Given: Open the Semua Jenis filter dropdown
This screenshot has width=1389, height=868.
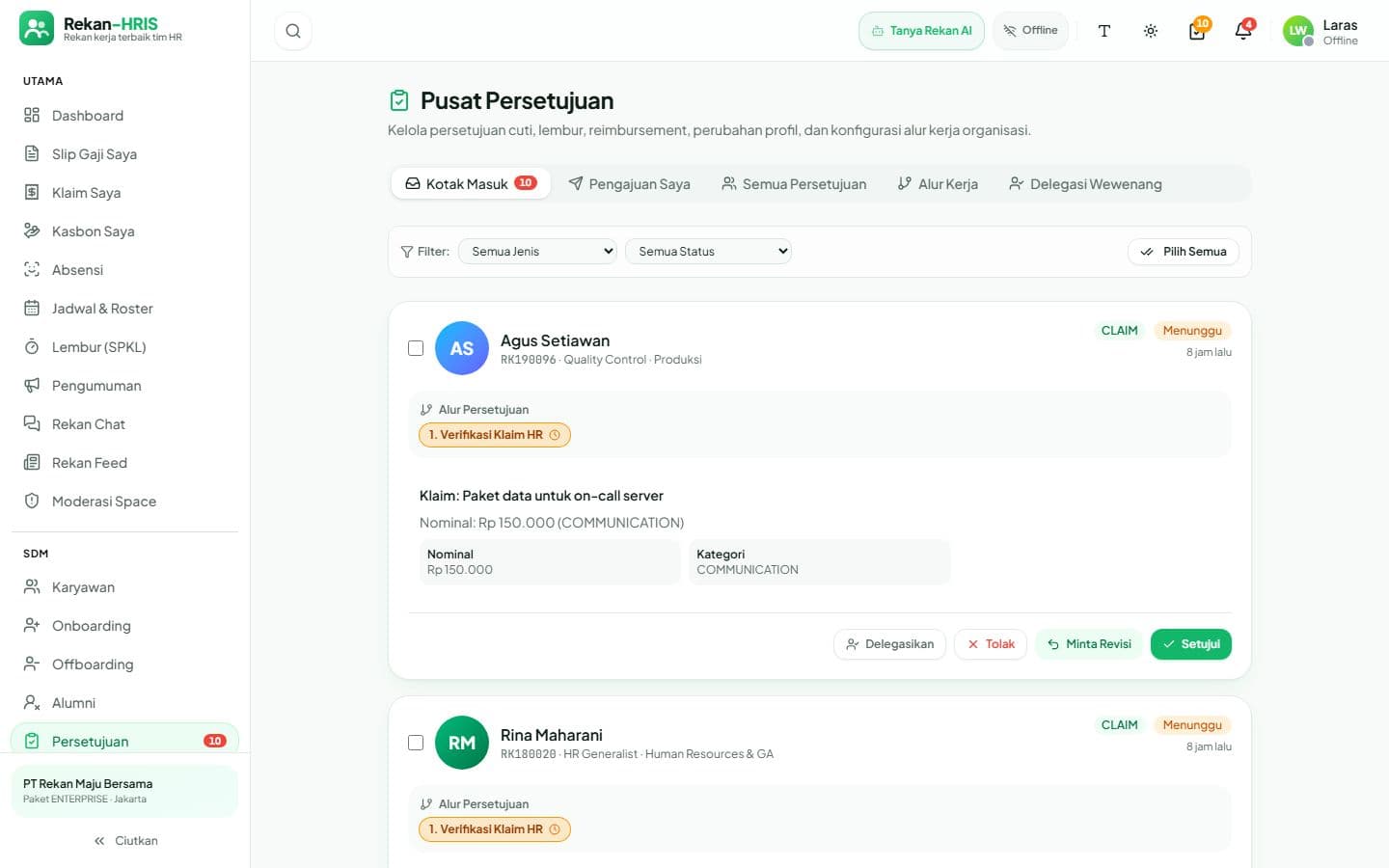Looking at the screenshot, I should pos(537,252).
